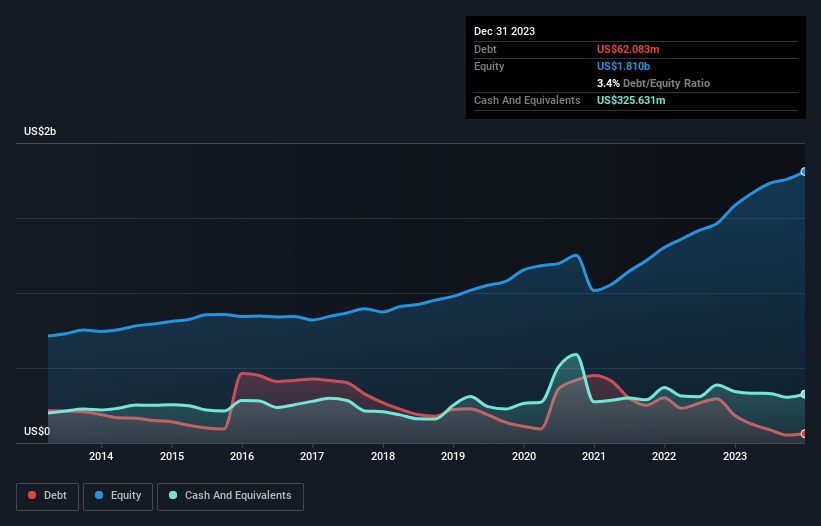
Task: Click the 2019 x-axis label
Action: coord(453,456)
